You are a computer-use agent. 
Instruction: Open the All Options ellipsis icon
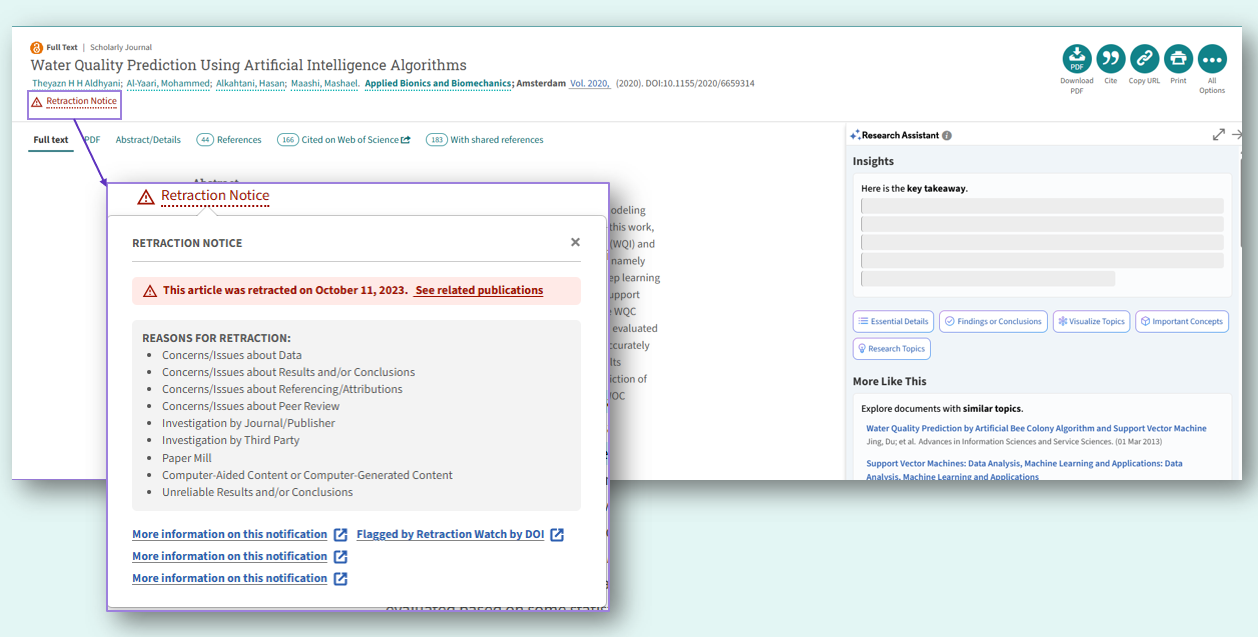(x=1212, y=59)
